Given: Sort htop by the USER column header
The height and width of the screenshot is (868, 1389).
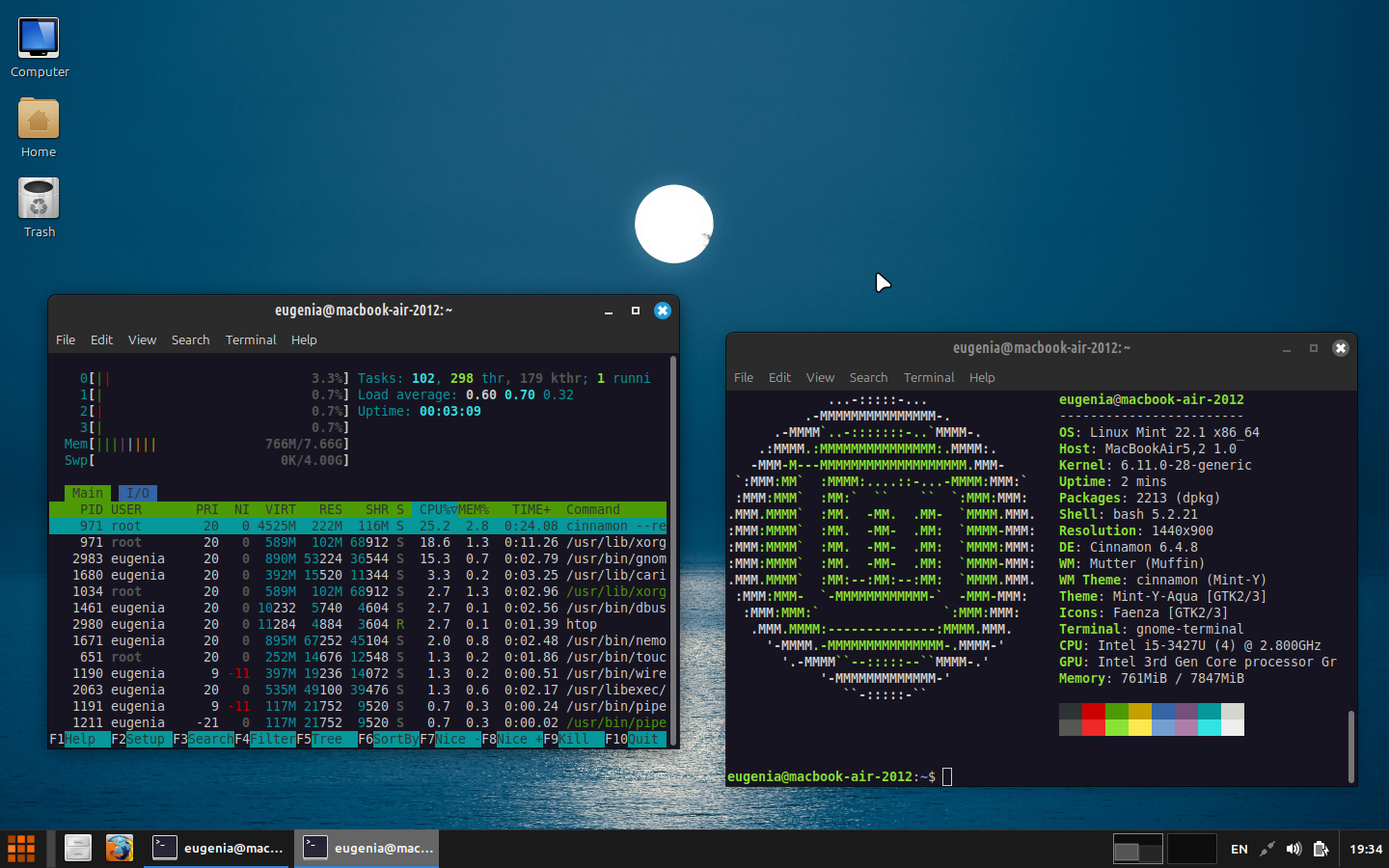Looking at the screenshot, I should coord(126,509).
